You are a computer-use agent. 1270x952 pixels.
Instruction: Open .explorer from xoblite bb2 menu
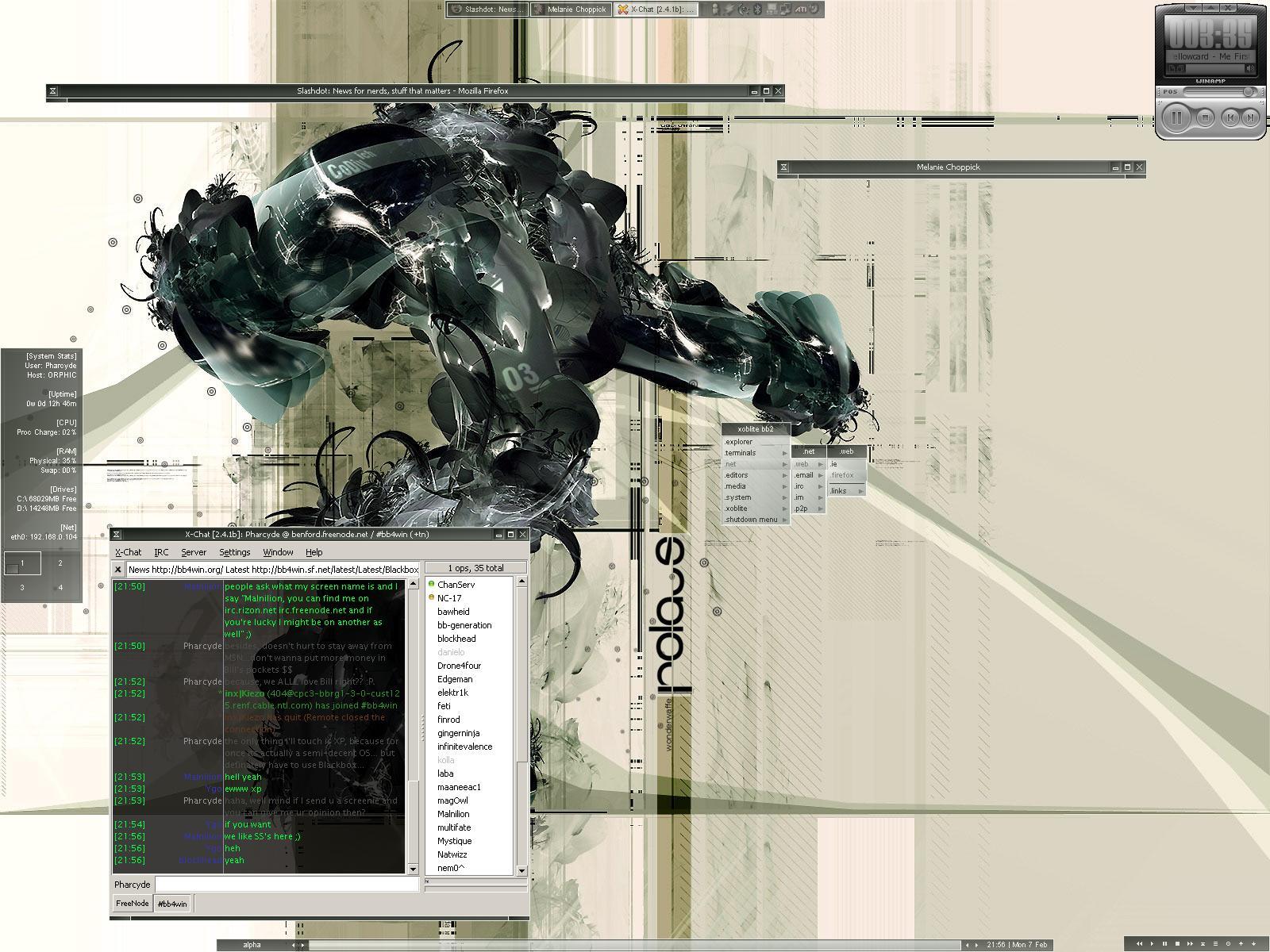(x=756, y=442)
